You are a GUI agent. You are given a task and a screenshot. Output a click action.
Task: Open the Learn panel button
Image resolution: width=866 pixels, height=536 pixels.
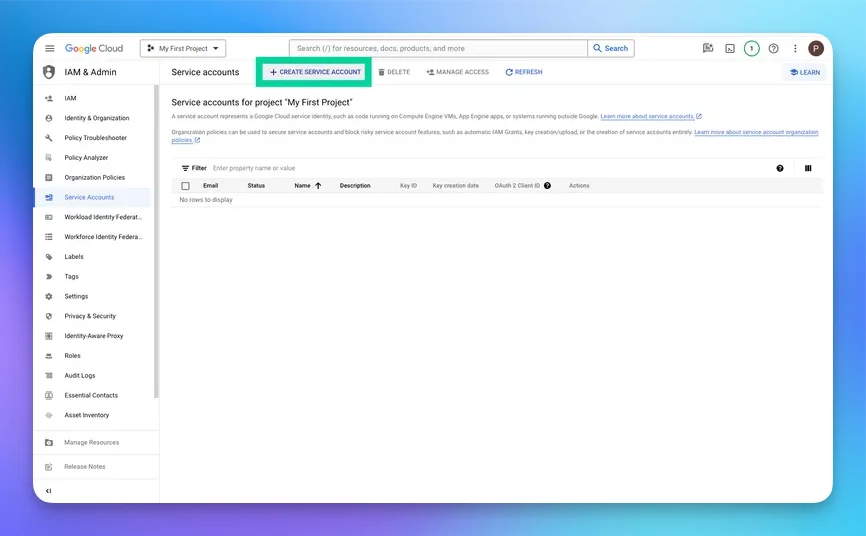click(805, 72)
